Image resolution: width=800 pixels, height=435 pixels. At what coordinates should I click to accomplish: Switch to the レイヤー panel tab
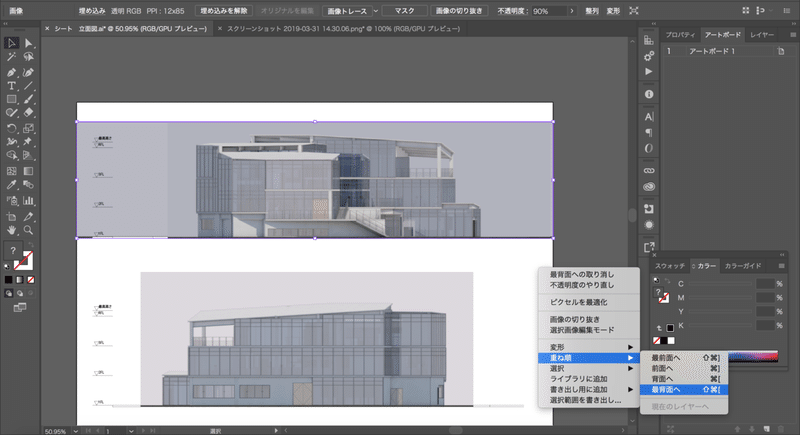pos(762,35)
